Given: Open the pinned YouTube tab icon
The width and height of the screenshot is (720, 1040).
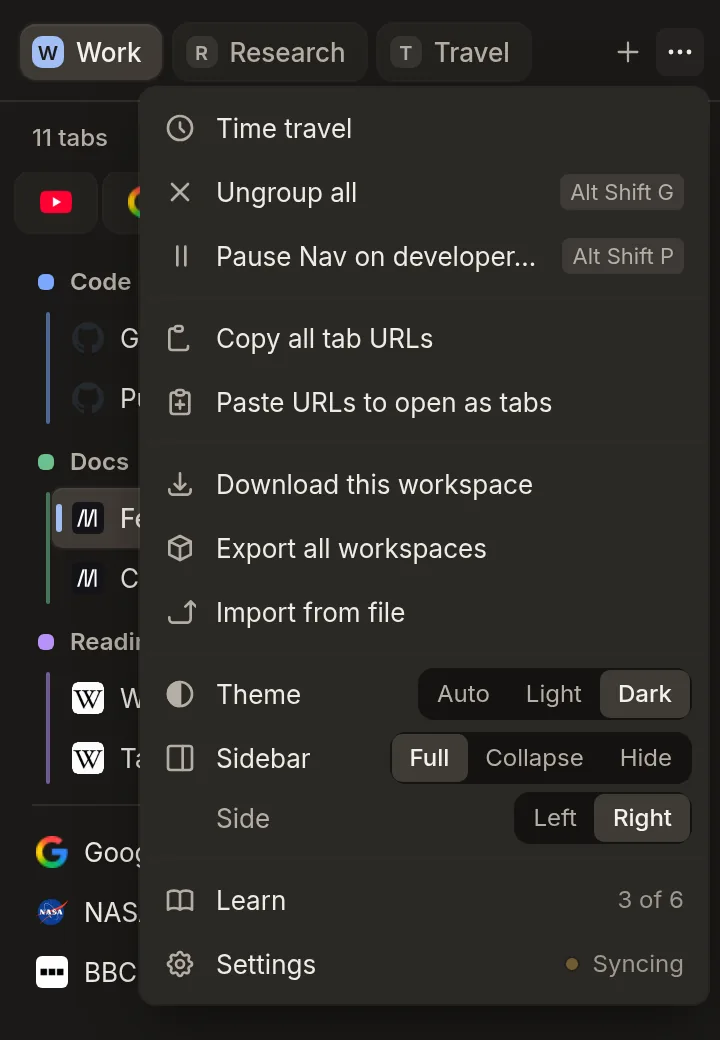Looking at the screenshot, I should (x=56, y=202).
